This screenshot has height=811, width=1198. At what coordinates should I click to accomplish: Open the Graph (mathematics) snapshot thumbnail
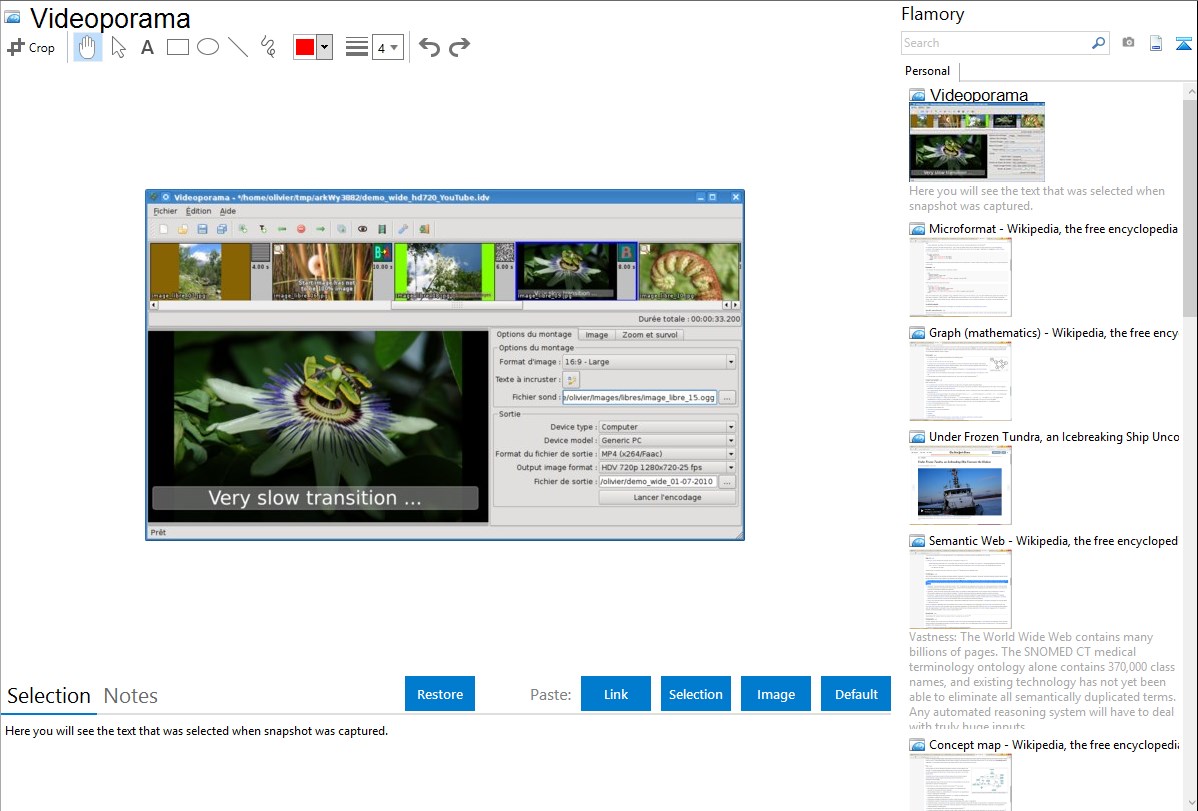(x=960, y=381)
